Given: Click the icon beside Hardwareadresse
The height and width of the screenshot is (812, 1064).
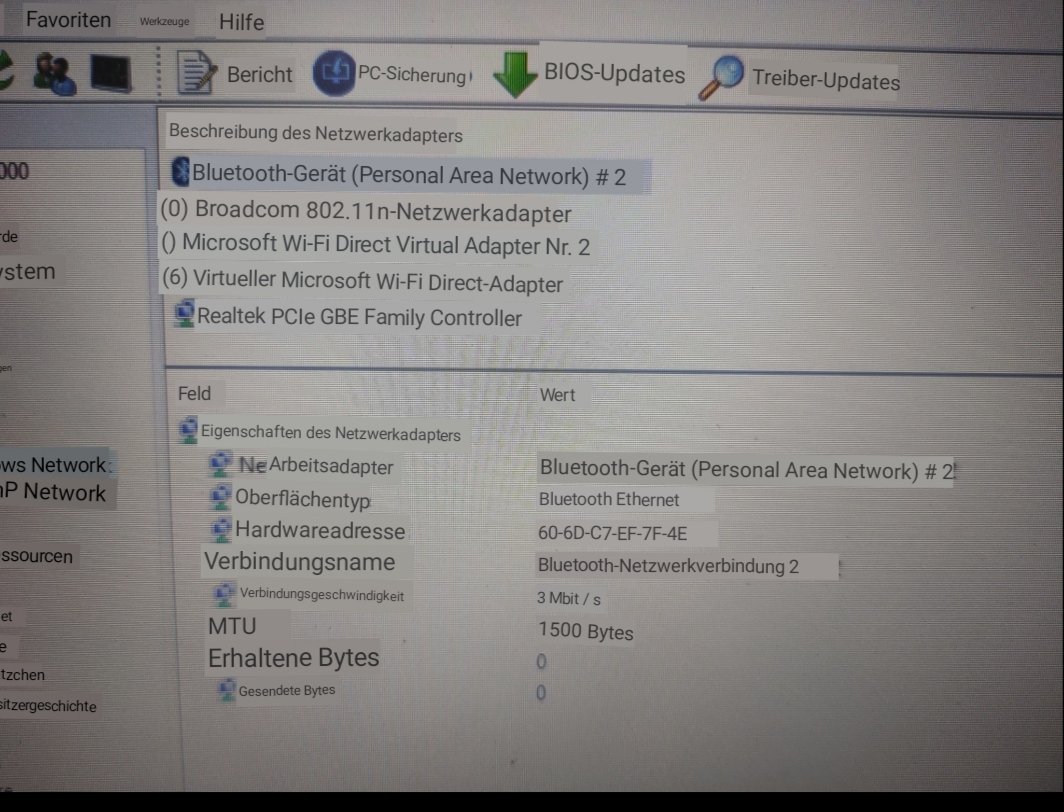Looking at the screenshot, I should click(221, 530).
